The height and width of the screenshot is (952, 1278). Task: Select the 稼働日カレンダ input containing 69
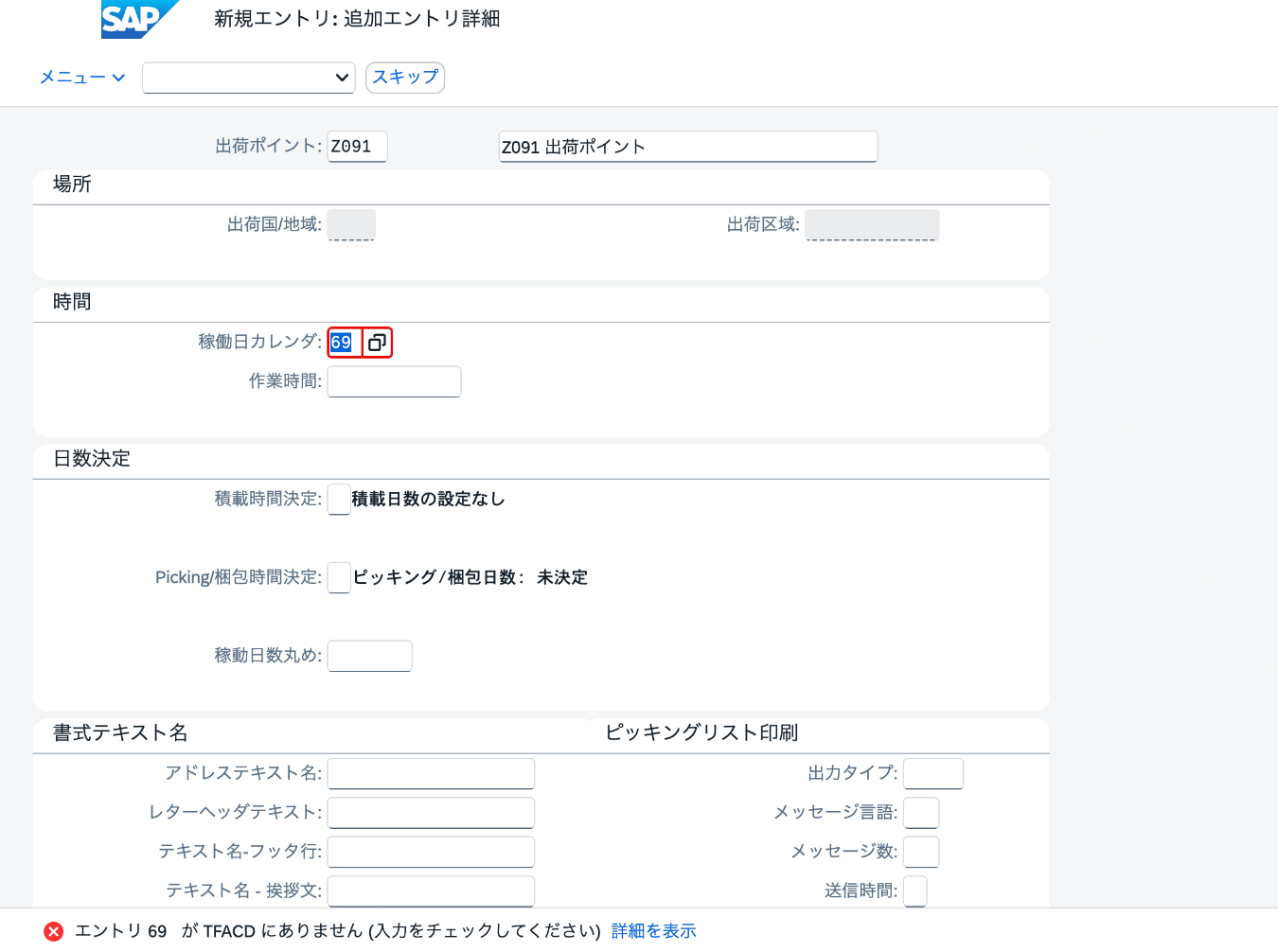point(346,343)
